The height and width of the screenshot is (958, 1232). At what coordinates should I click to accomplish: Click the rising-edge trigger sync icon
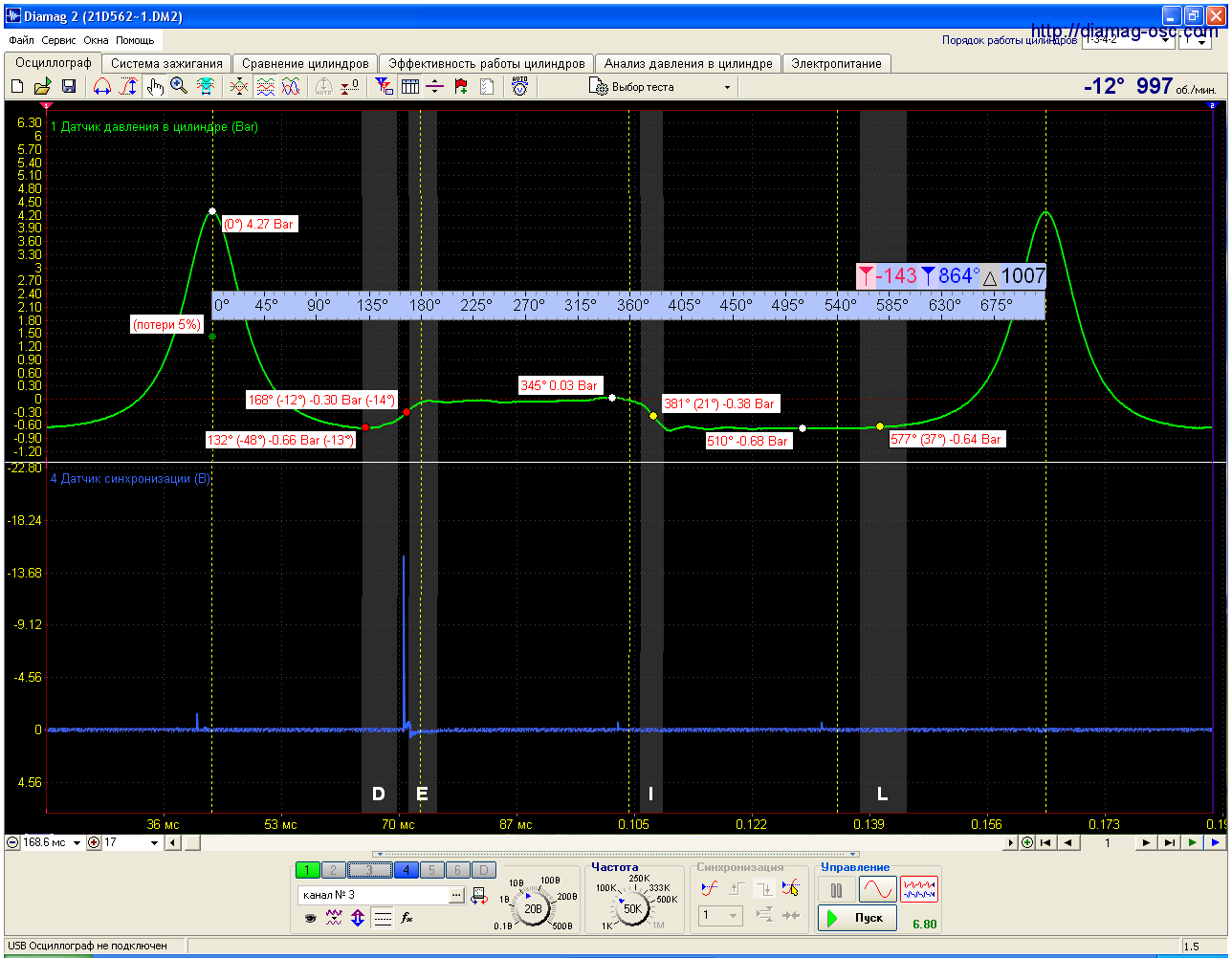(709, 887)
